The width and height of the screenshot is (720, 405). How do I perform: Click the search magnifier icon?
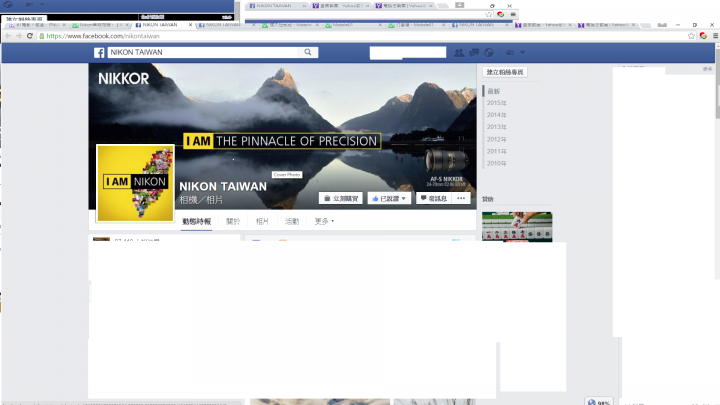[x=308, y=52]
